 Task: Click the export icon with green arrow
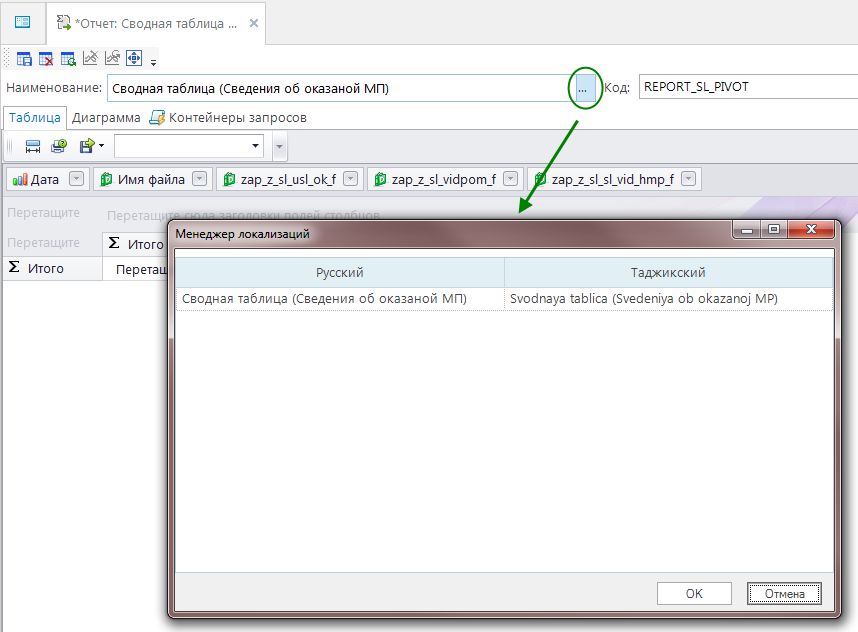click(x=87, y=146)
